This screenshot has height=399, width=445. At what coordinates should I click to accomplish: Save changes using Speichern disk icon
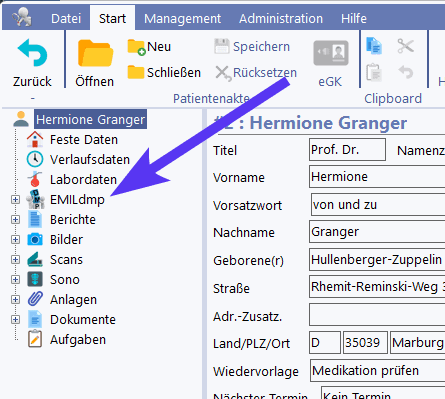tap(222, 46)
